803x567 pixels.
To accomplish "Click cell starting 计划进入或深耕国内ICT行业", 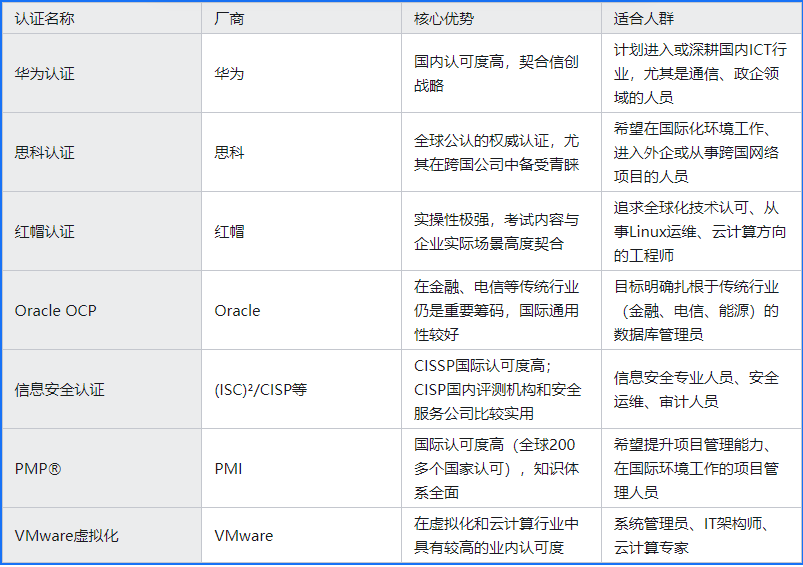I will point(701,73).
